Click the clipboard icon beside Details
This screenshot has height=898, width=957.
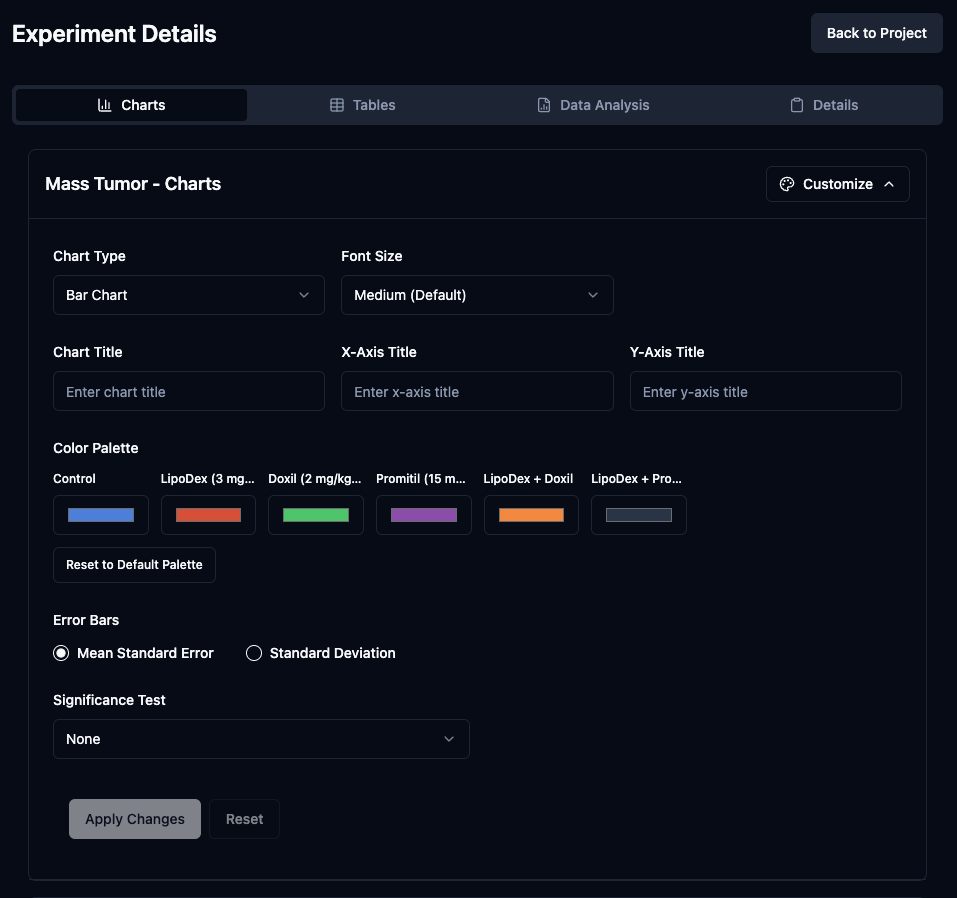click(796, 105)
